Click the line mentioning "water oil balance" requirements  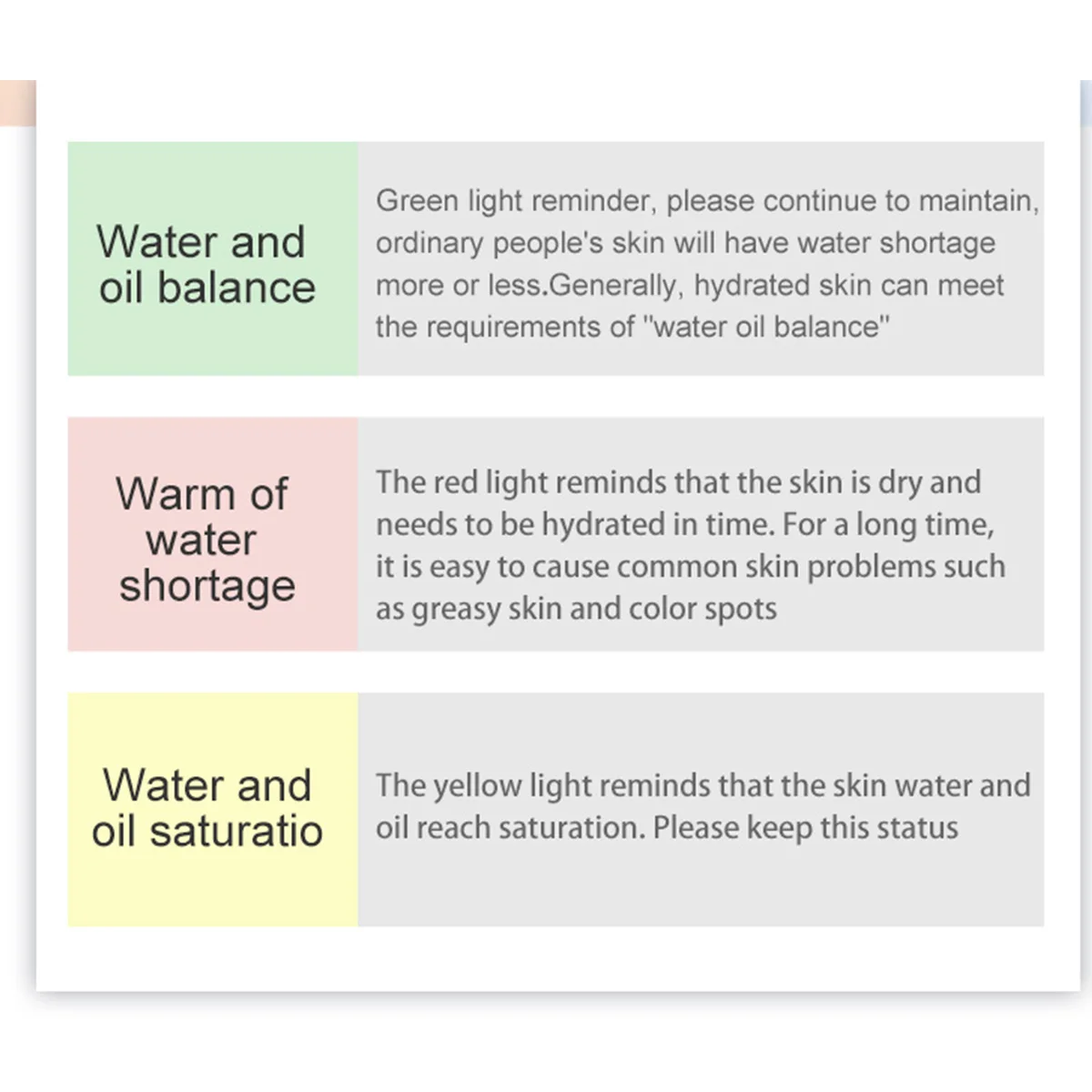632,327
